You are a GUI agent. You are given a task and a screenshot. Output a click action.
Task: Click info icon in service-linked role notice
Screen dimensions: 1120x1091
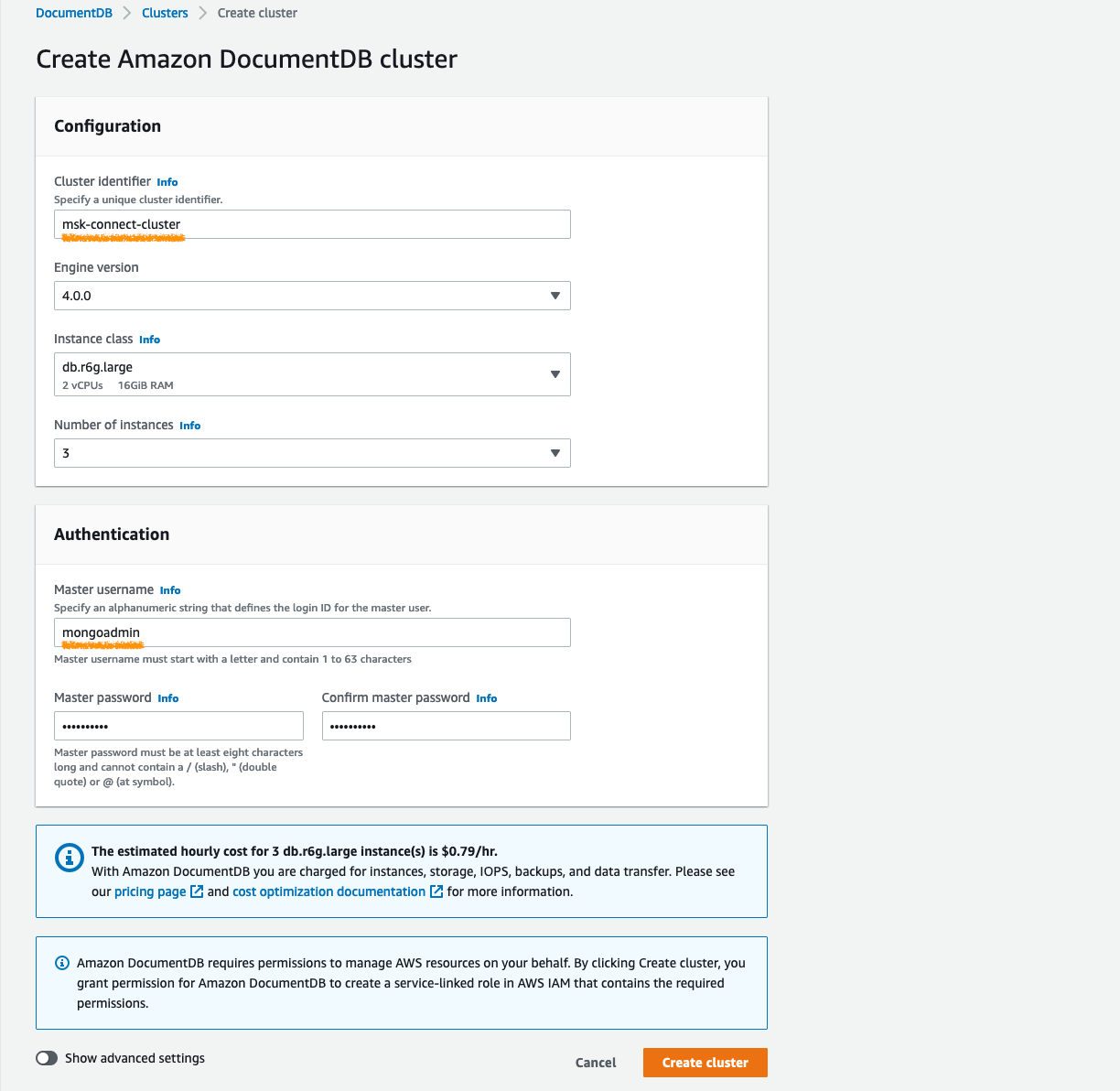[62, 963]
